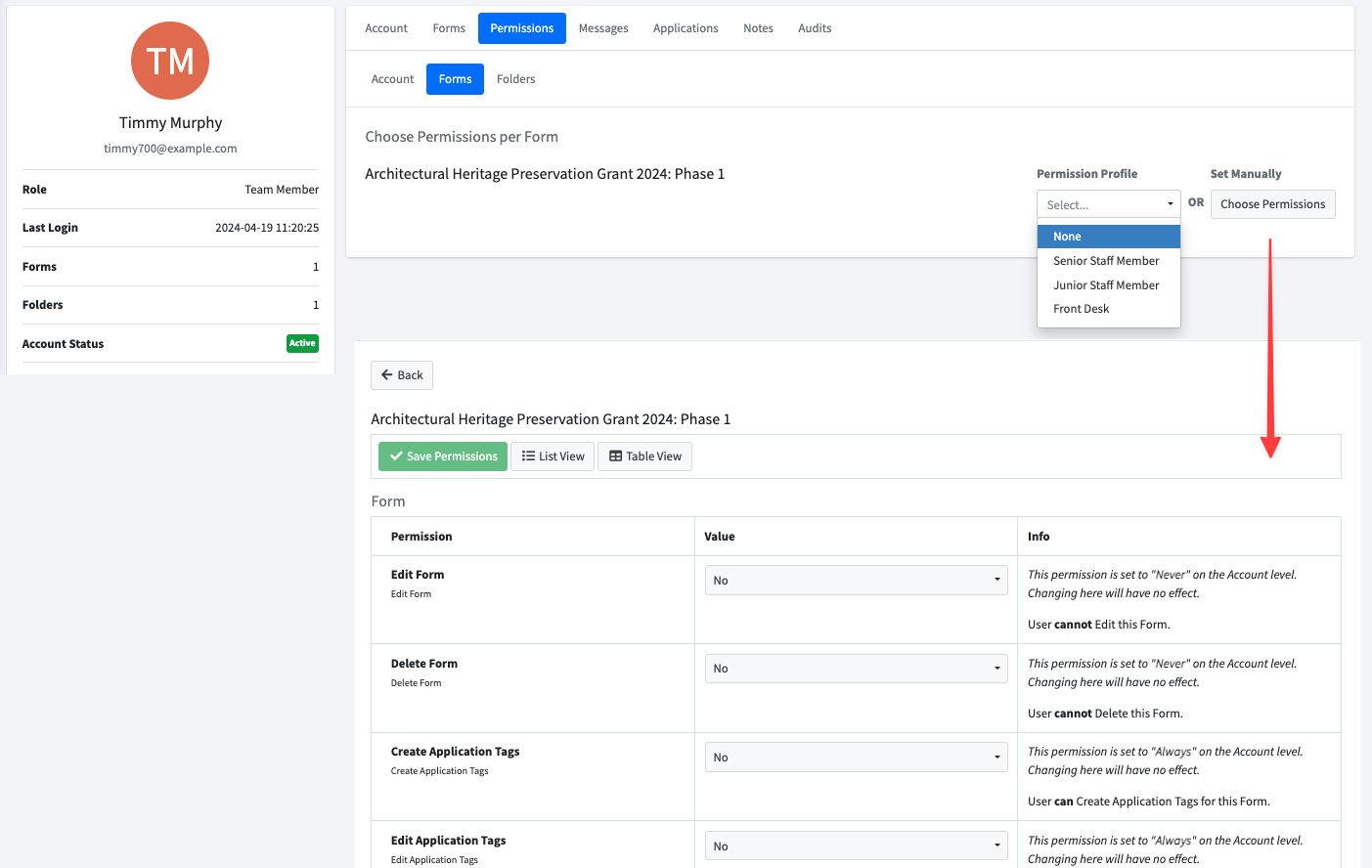Switch to the top-level Forms tab
Screen dimensions: 1372x868
tap(449, 28)
